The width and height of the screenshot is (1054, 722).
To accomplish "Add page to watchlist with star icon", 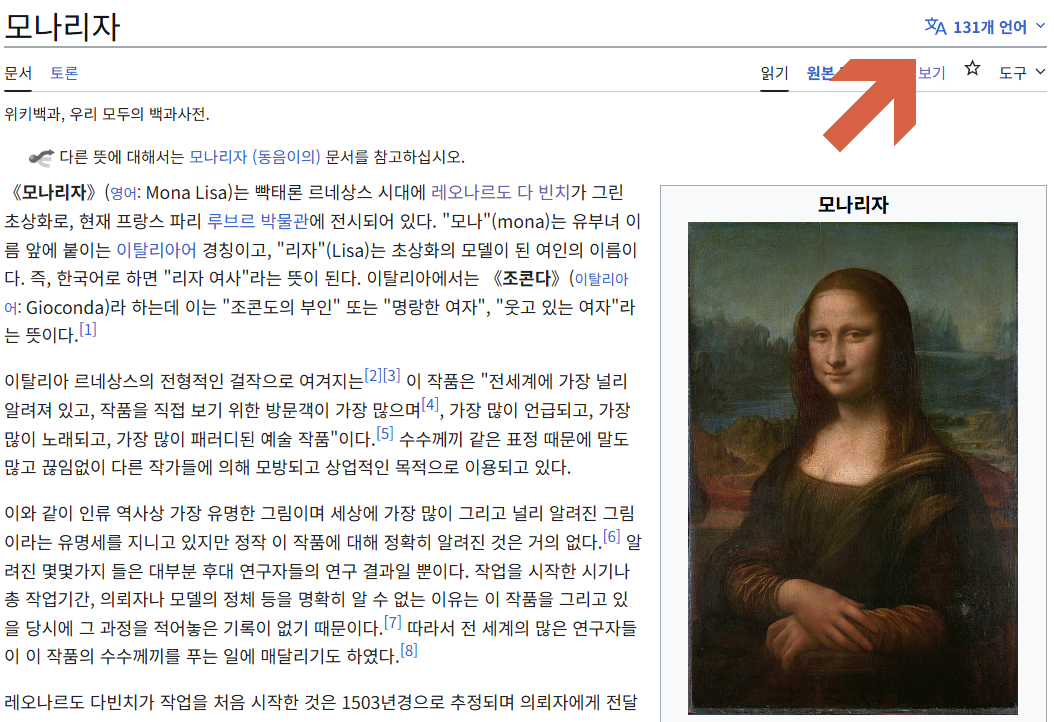I will (972, 69).
